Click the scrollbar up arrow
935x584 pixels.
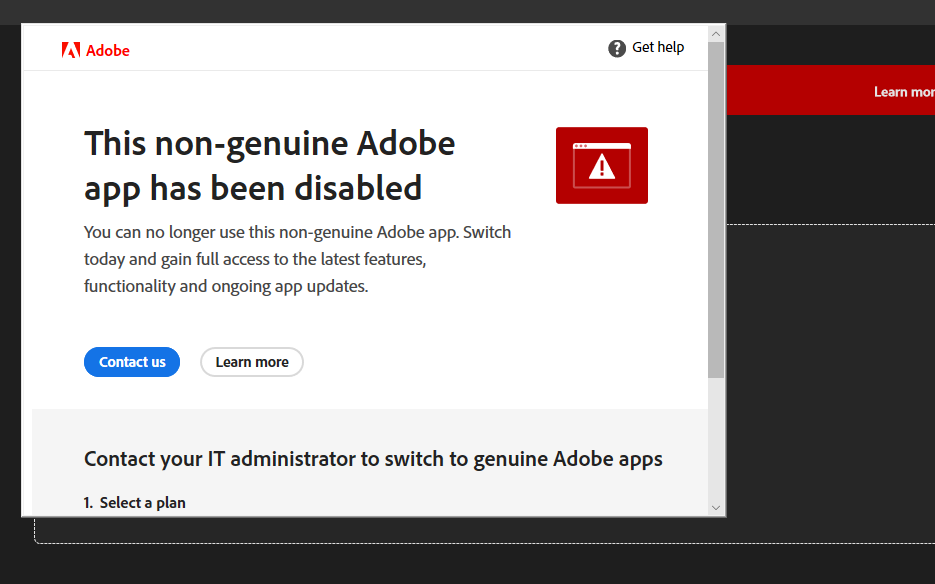(x=716, y=34)
